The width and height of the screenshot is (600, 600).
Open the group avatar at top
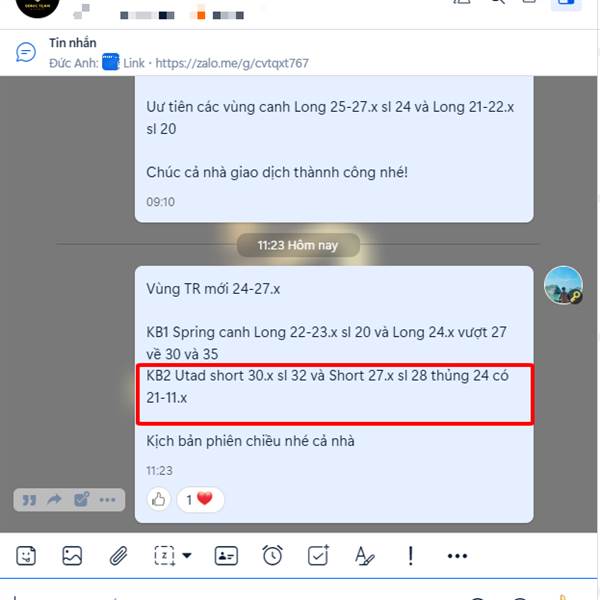pos(38,5)
